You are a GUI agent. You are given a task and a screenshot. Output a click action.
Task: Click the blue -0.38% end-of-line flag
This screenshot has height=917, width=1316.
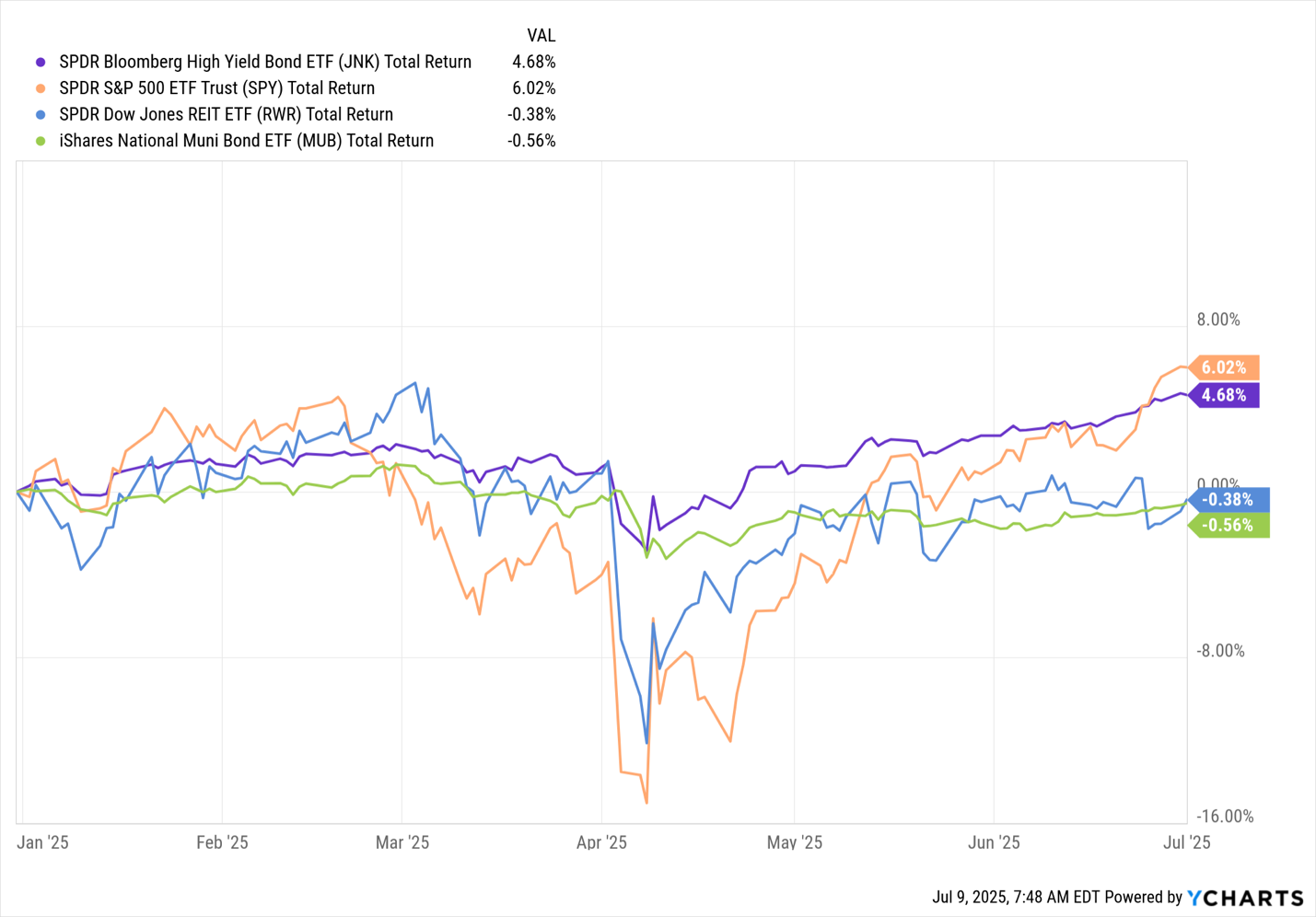click(x=1229, y=500)
